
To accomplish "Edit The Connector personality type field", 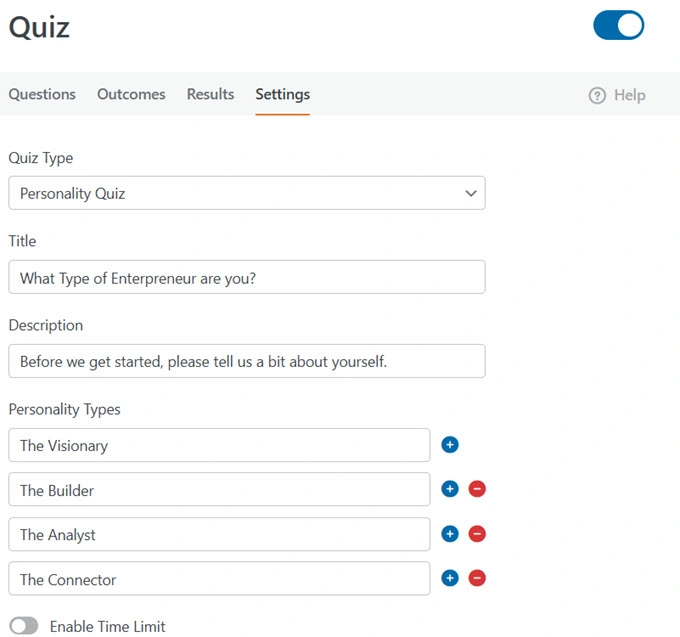I will coord(219,579).
